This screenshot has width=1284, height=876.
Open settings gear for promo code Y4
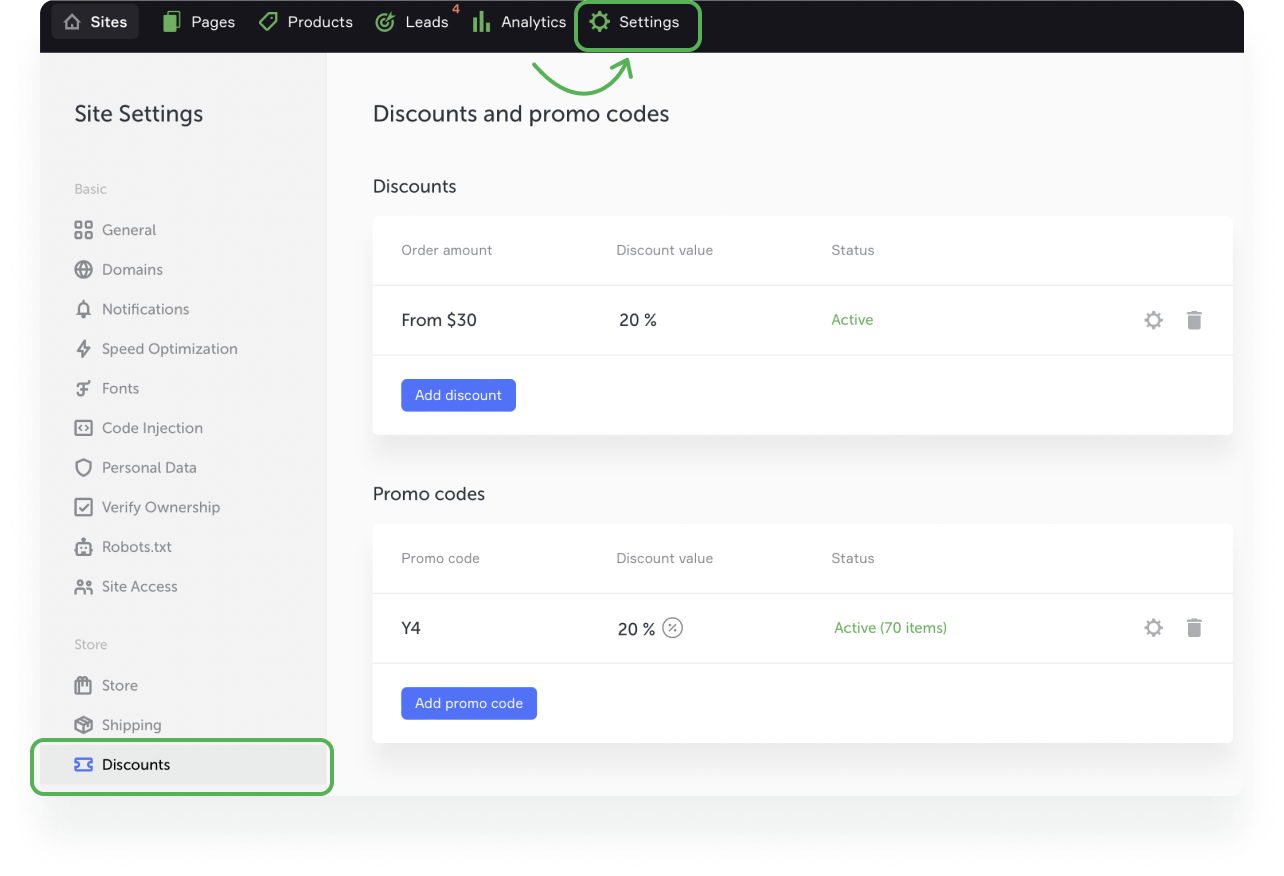(1154, 628)
